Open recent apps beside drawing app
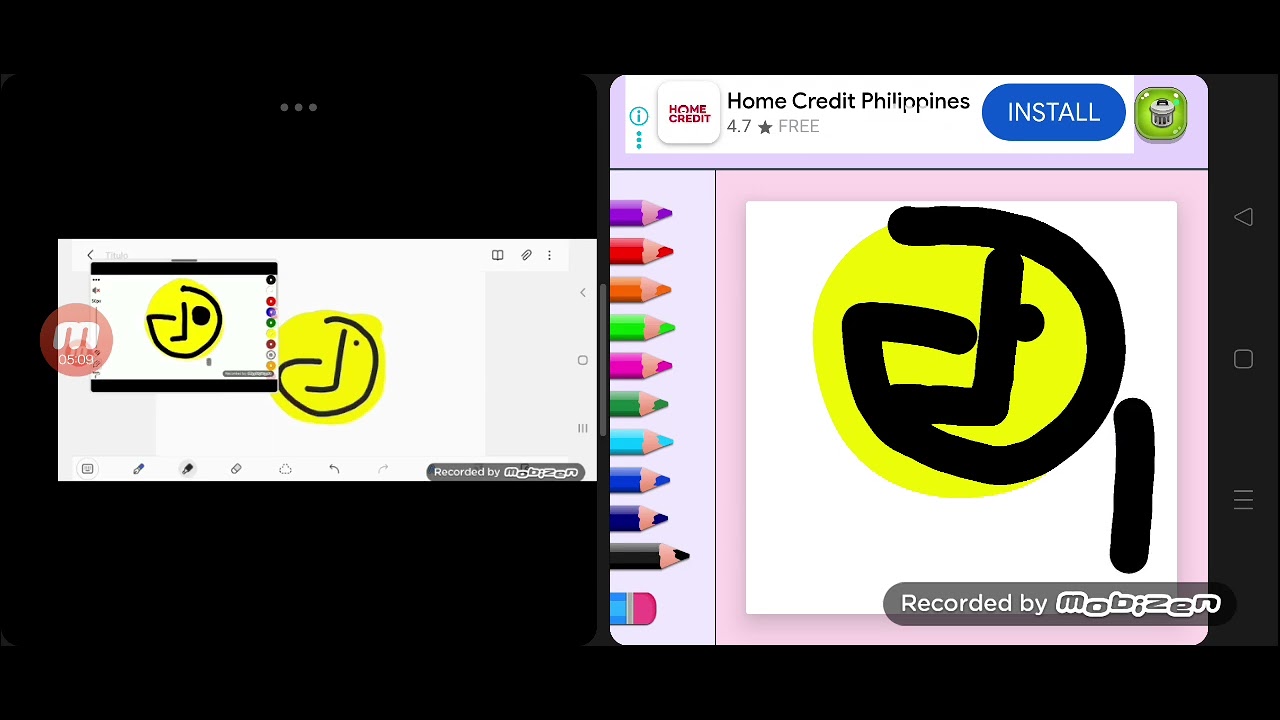The height and width of the screenshot is (720, 1280). [1243, 501]
